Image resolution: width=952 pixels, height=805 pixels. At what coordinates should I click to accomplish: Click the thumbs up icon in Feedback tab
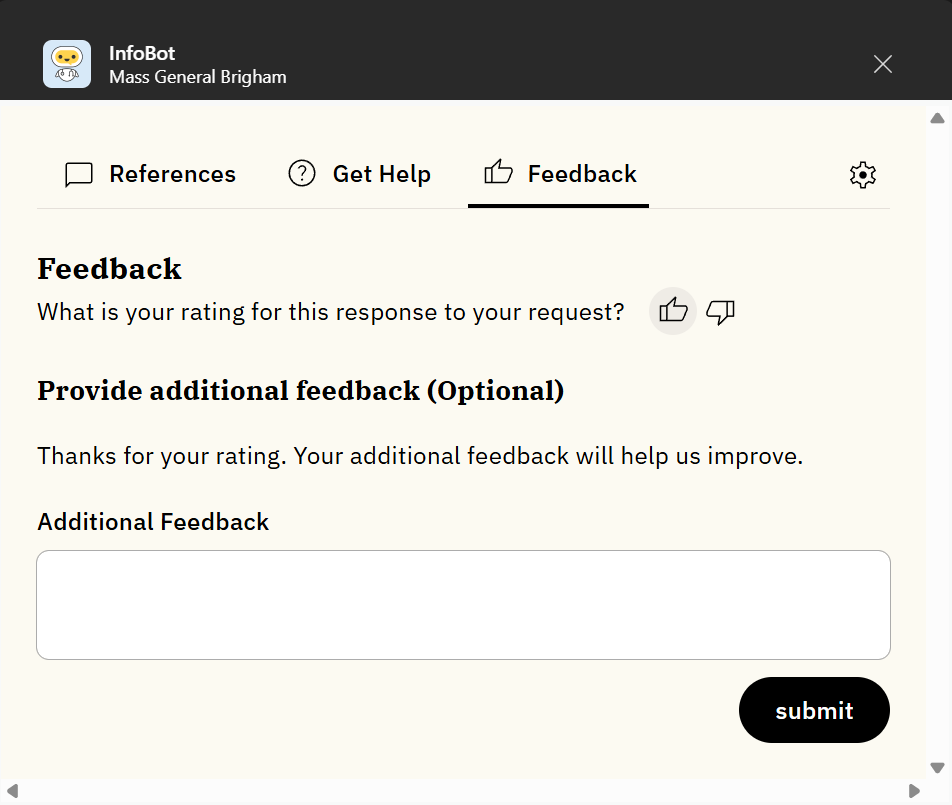click(498, 173)
